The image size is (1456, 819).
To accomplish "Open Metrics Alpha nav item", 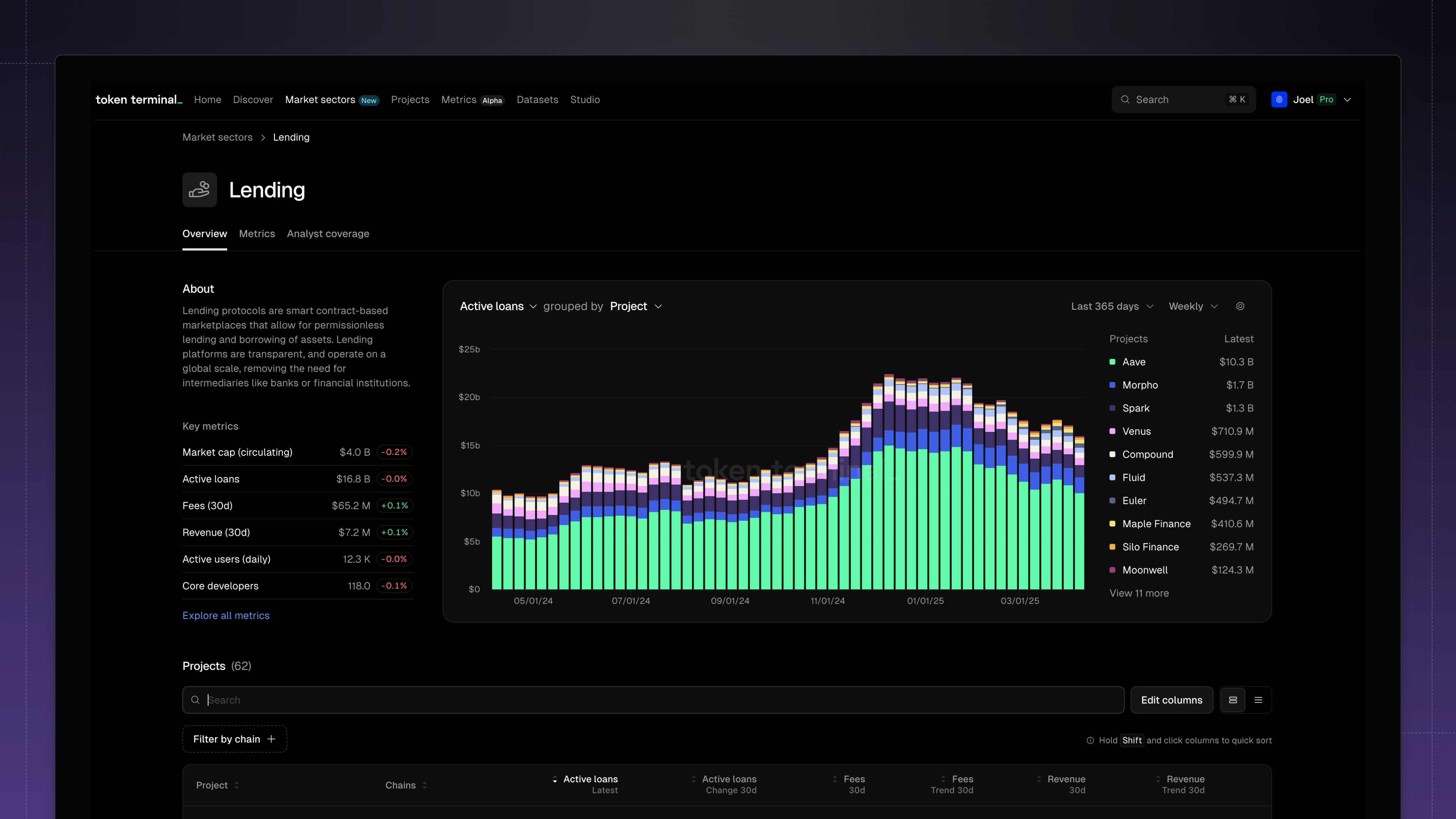I will [x=472, y=99].
